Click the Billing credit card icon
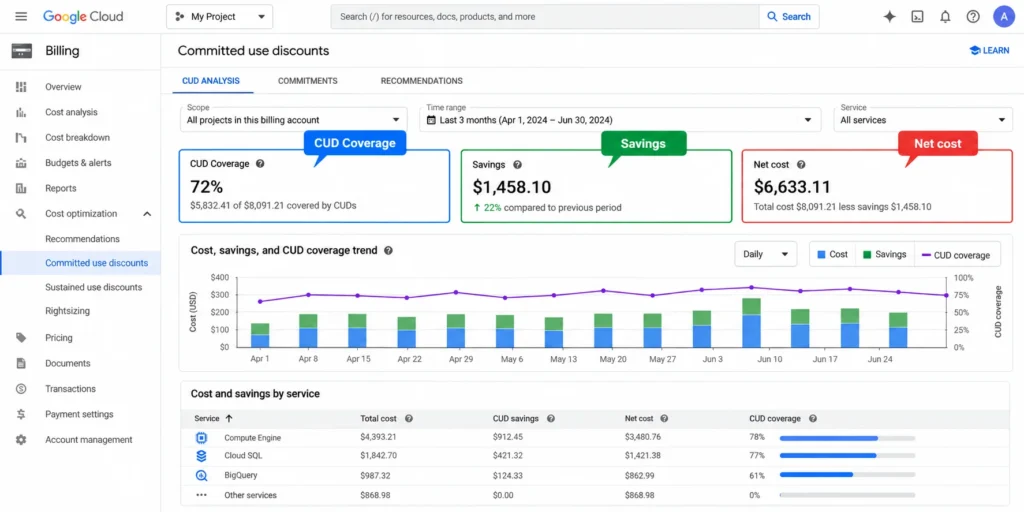The height and width of the screenshot is (512, 1024). [x=22, y=52]
